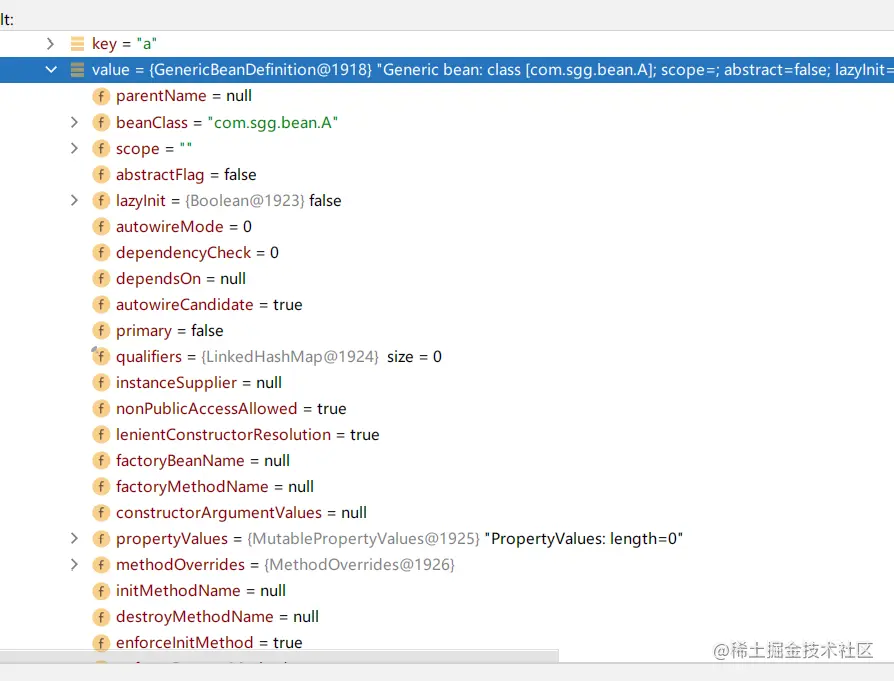The image size is (894, 681).
Task: Click the map entry icon beside value
Action: click(77, 70)
